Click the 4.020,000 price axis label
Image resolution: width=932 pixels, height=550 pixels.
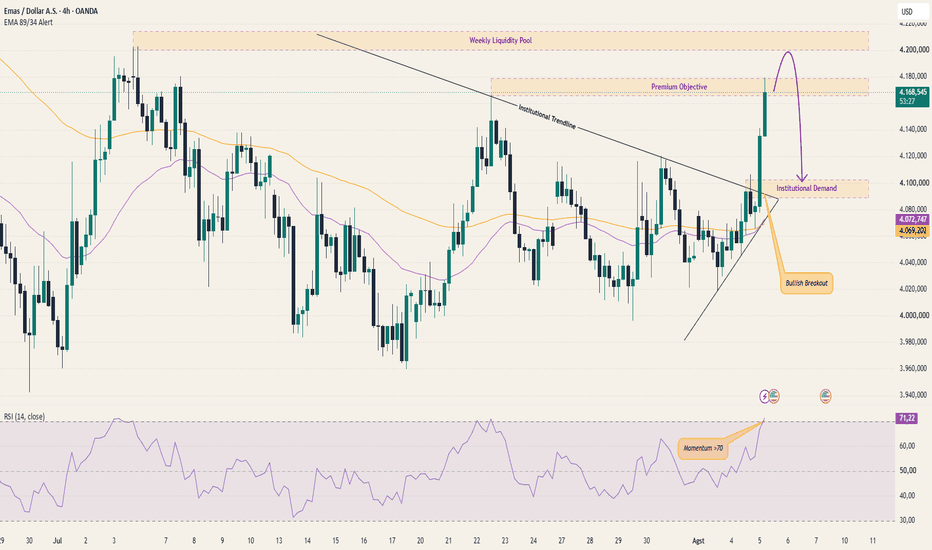point(913,289)
